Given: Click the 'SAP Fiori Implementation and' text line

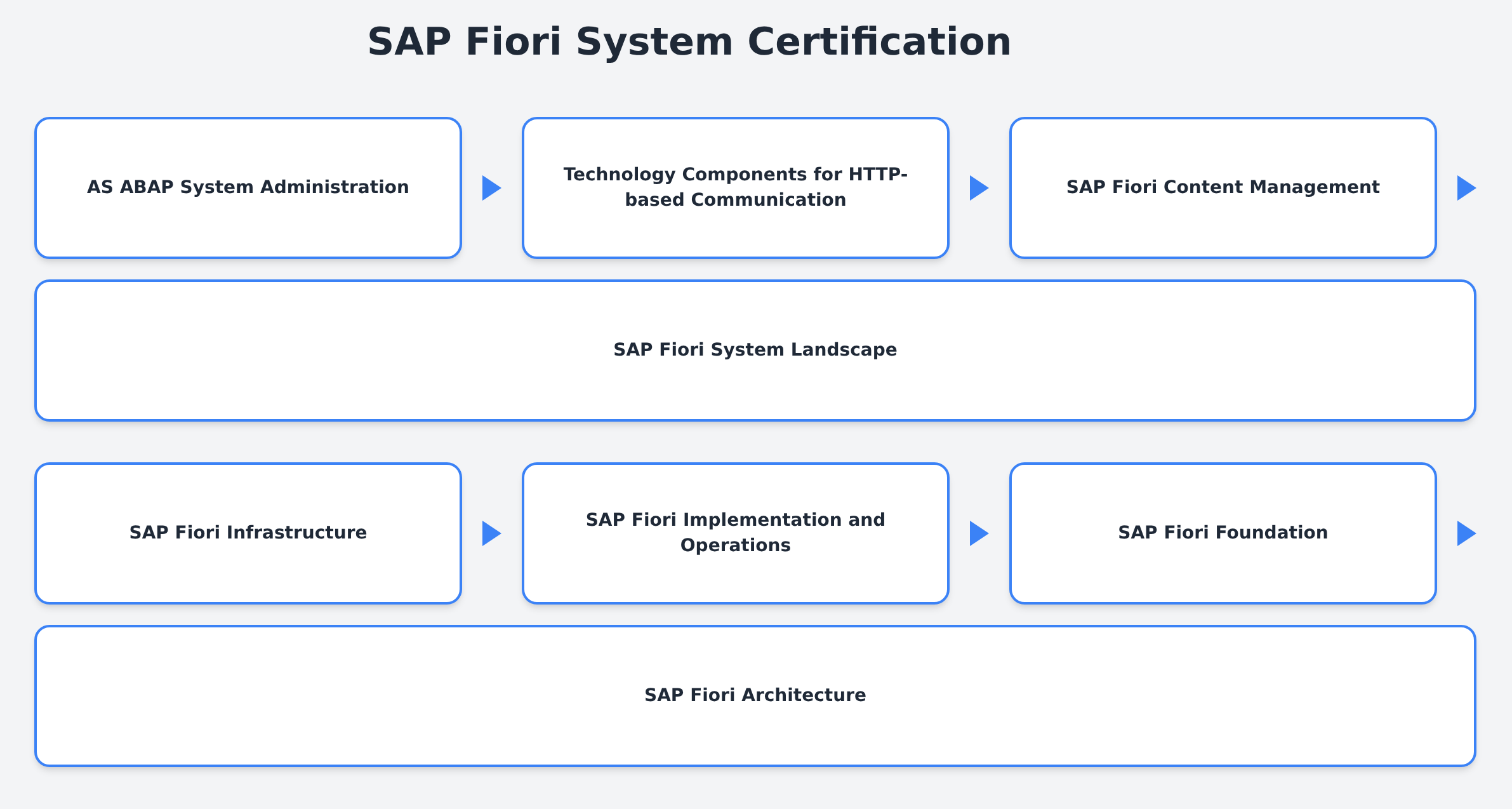Looking at the screenshot, I should (735, 519).
